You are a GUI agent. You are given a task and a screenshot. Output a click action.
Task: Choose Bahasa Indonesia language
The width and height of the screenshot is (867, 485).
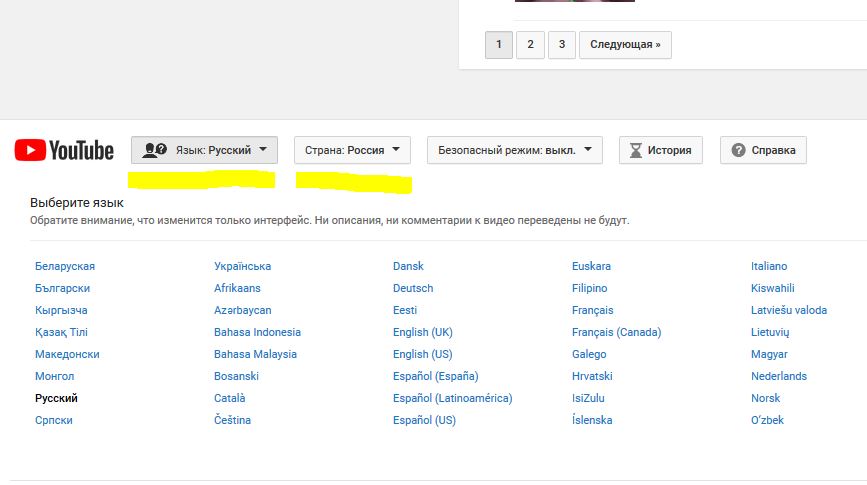(x=257, y=332)
